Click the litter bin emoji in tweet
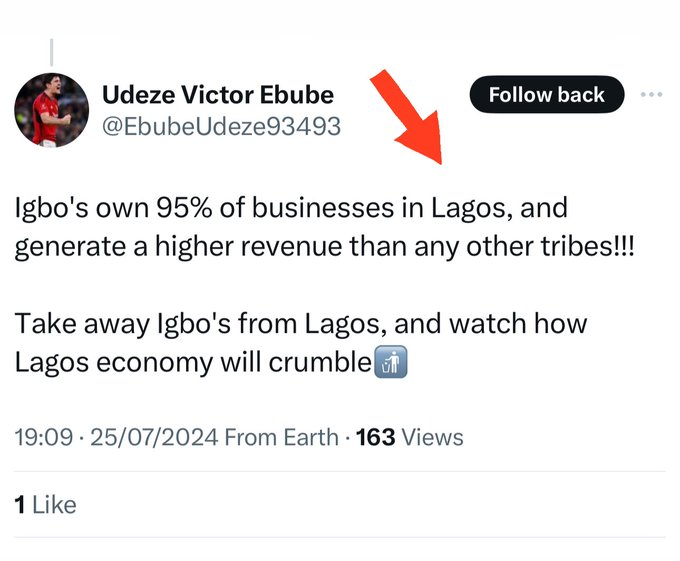This screenshot has height=561, width=680. [x=390, y=364]
